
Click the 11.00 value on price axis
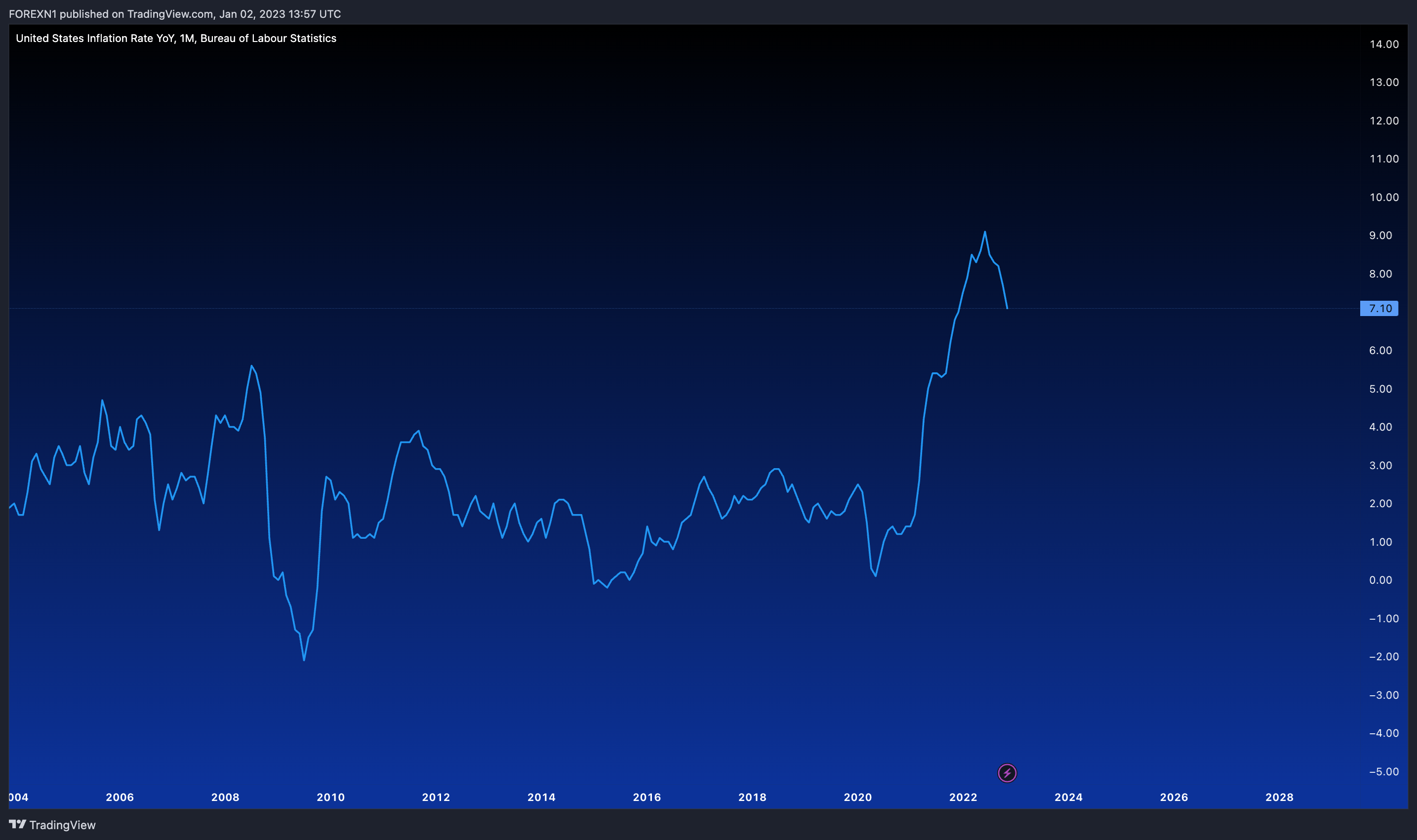click(x=1384, y=159)
